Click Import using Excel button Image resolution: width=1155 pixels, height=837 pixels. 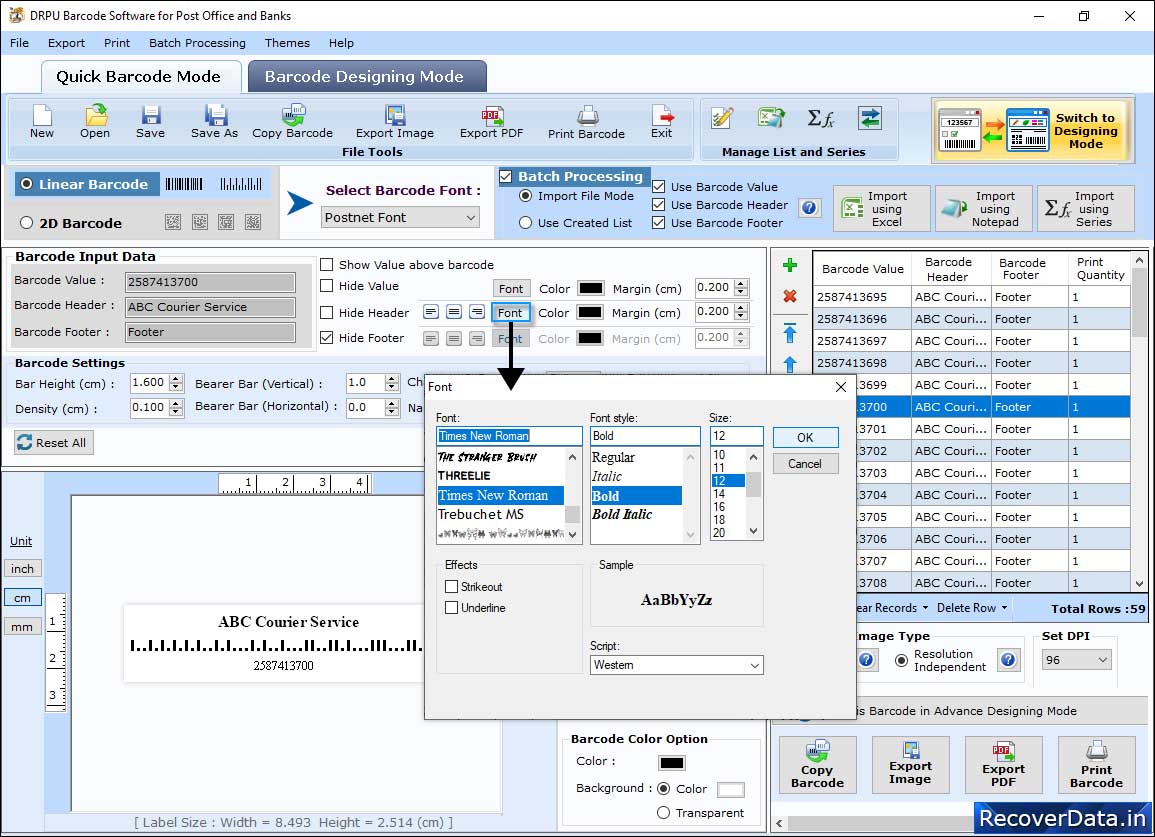click(x=882, y=209)
